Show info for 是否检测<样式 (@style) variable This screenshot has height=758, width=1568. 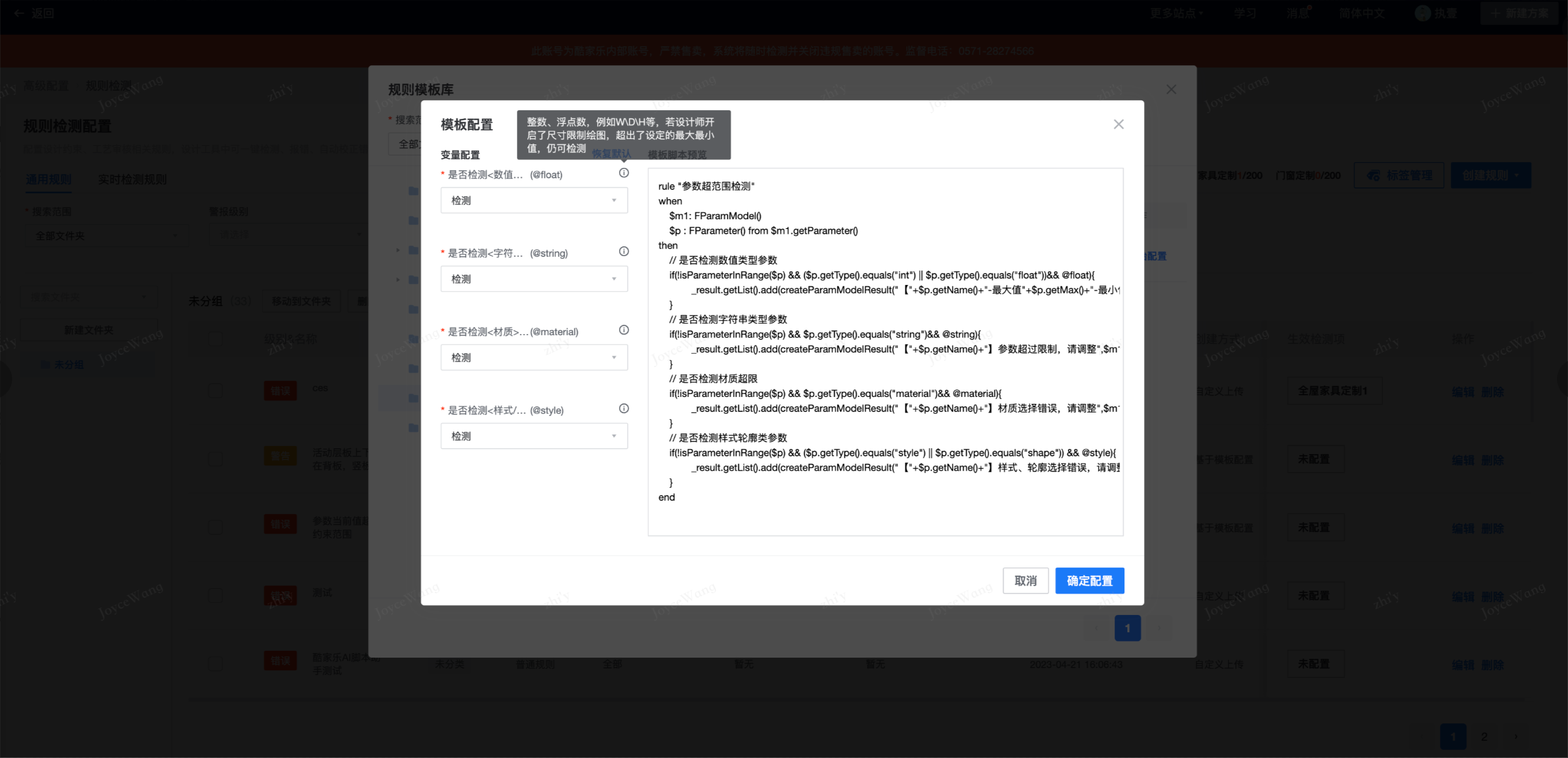[x=624, y=408]
